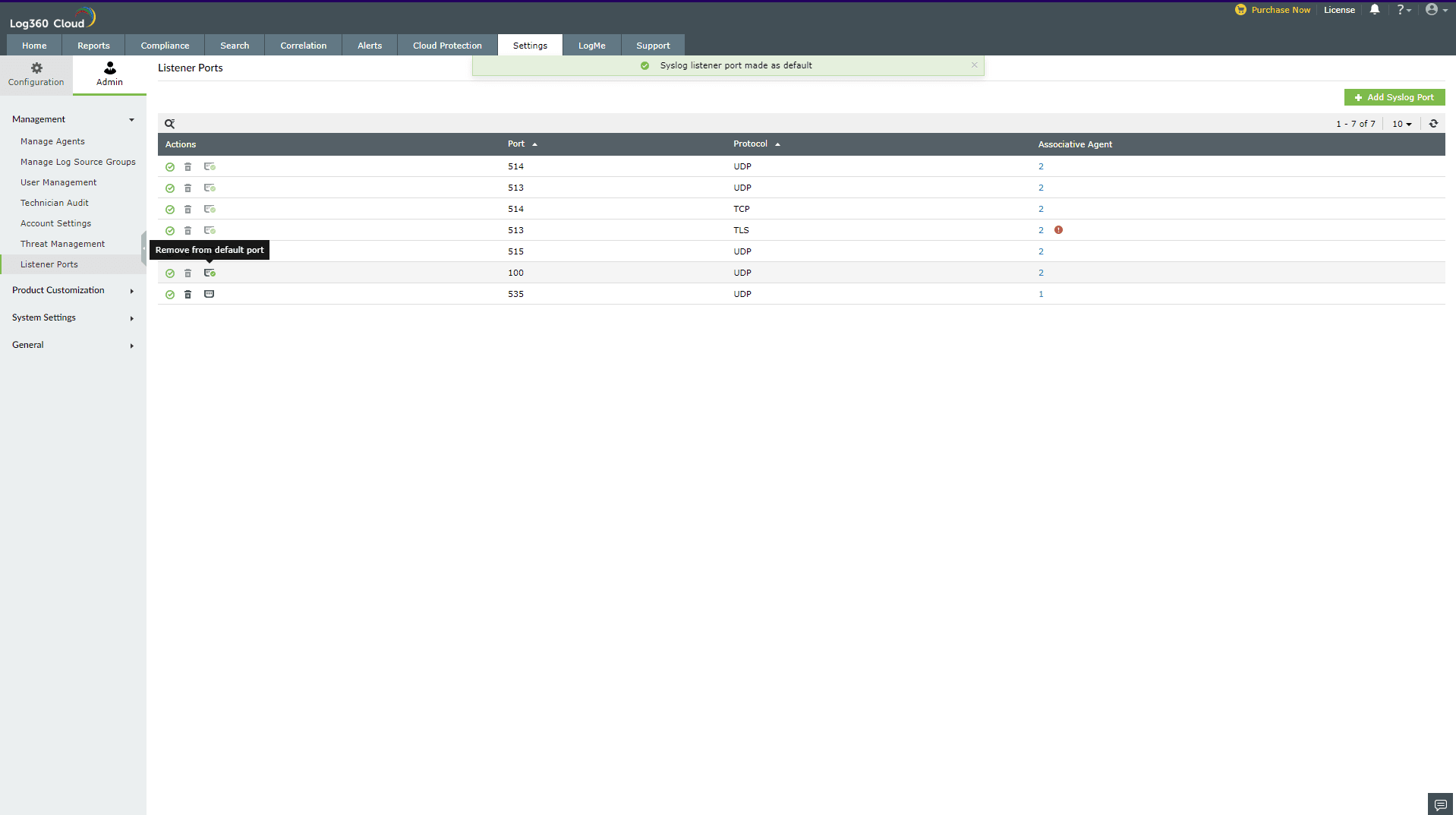Open the LogMe tab
The image size is (1456, 815).
(591, 46)
